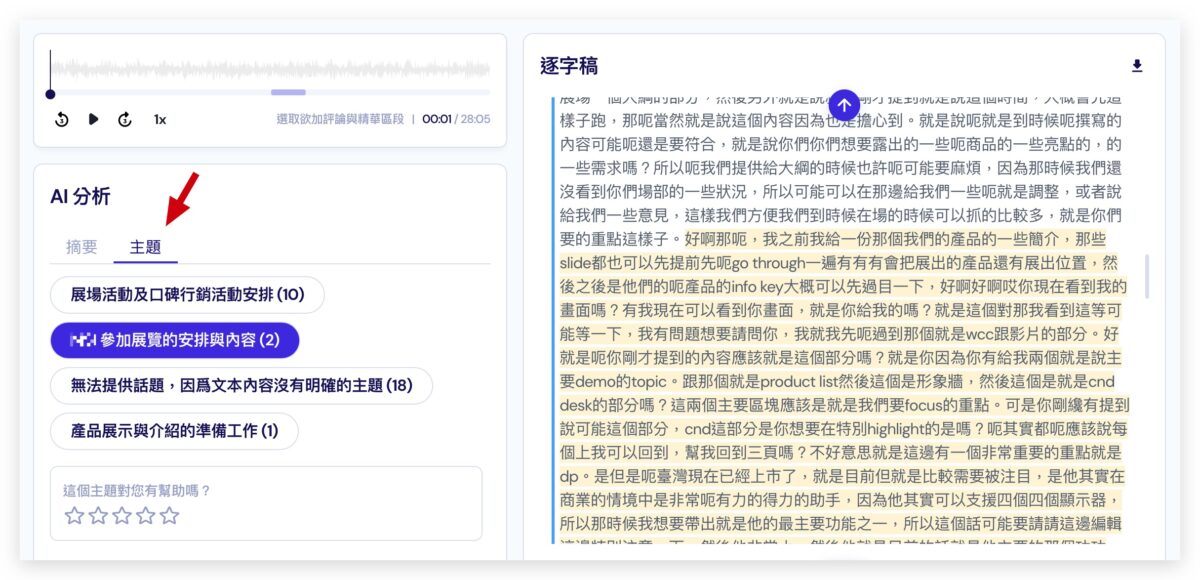Skip forward with the forward icon

[125, 119]
